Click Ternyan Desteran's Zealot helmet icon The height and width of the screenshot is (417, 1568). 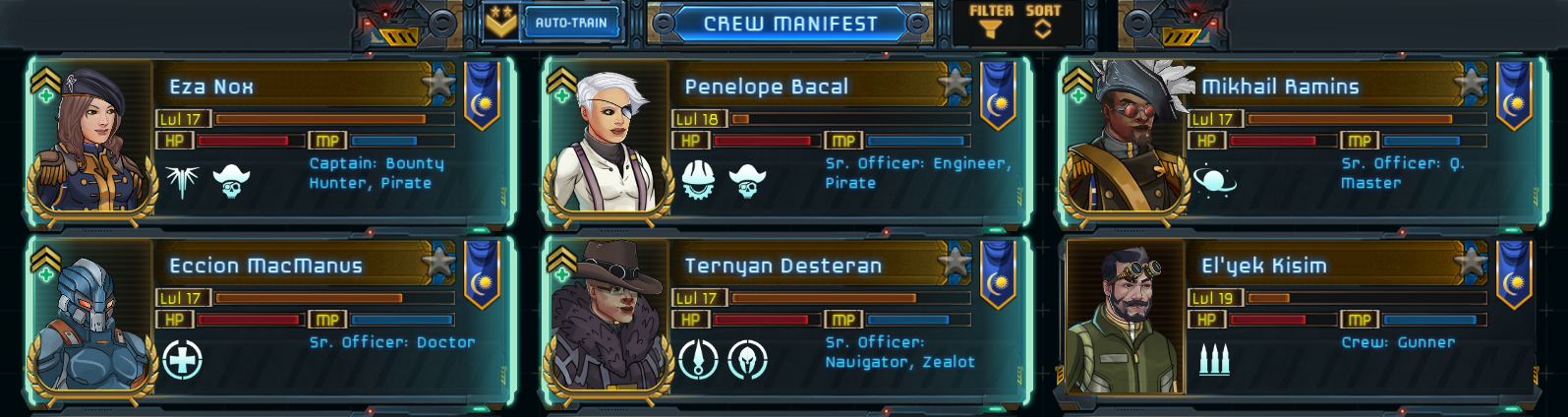point(747,360)
